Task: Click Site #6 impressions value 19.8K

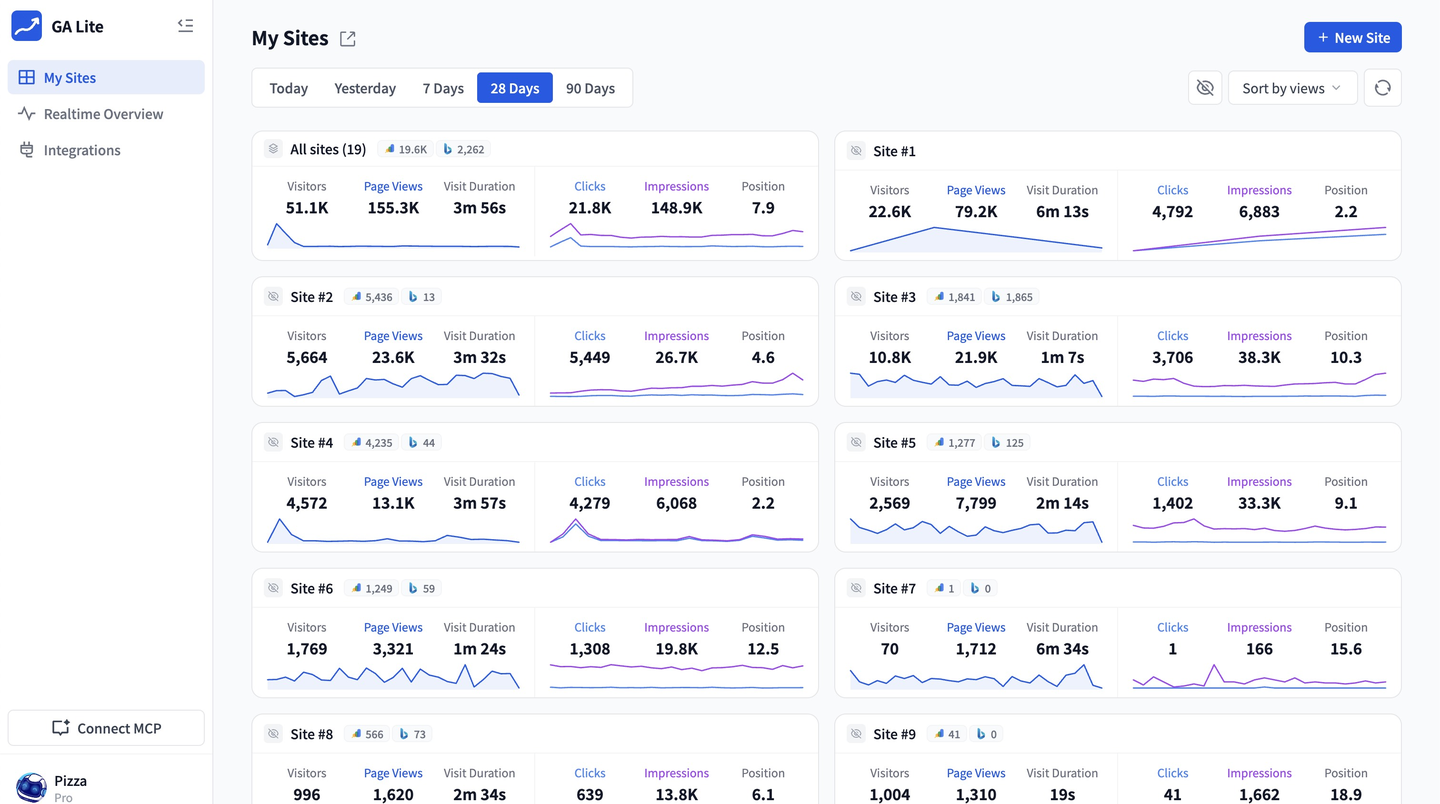Action: point(676,649)
